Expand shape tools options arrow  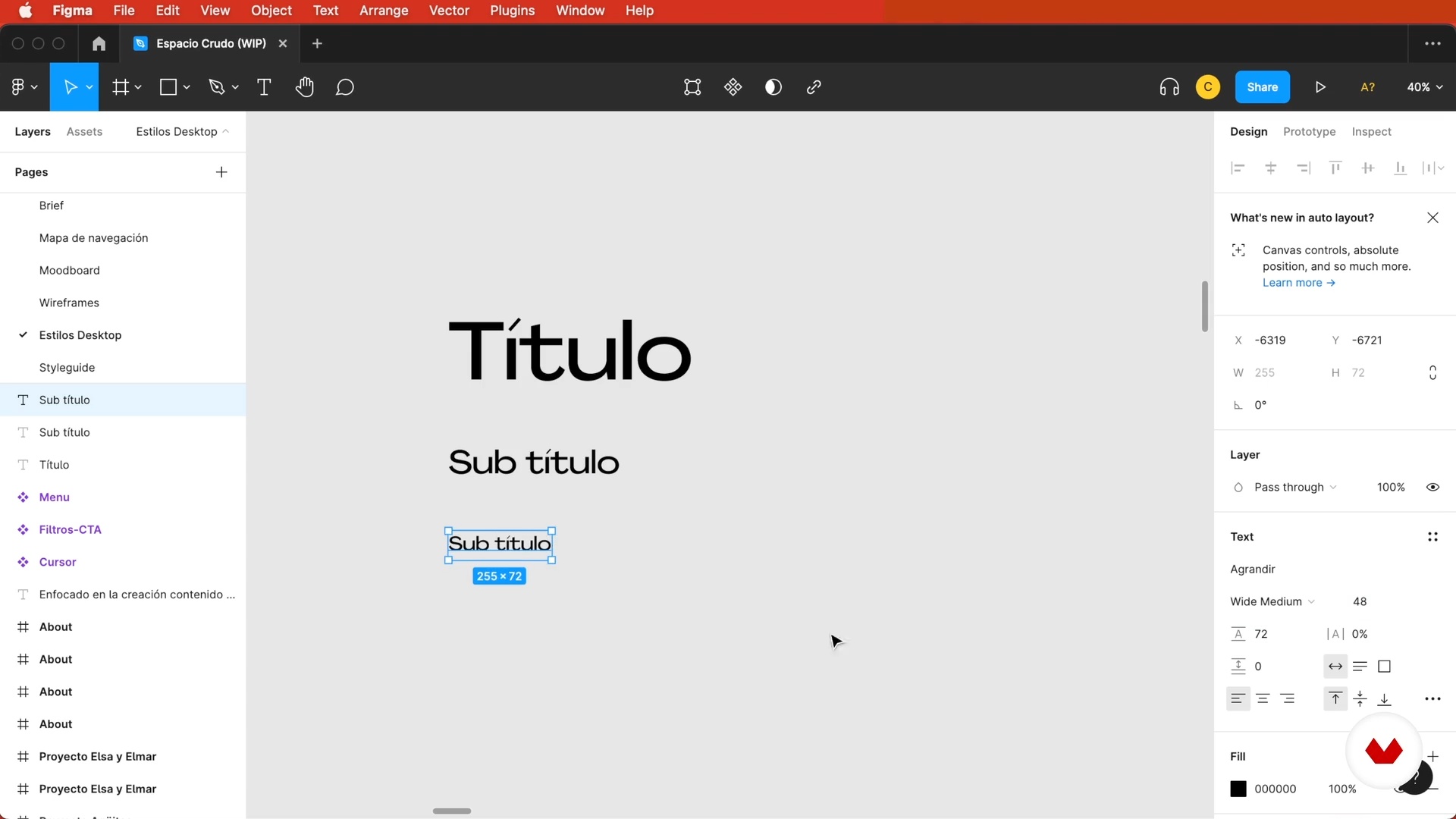187,88
